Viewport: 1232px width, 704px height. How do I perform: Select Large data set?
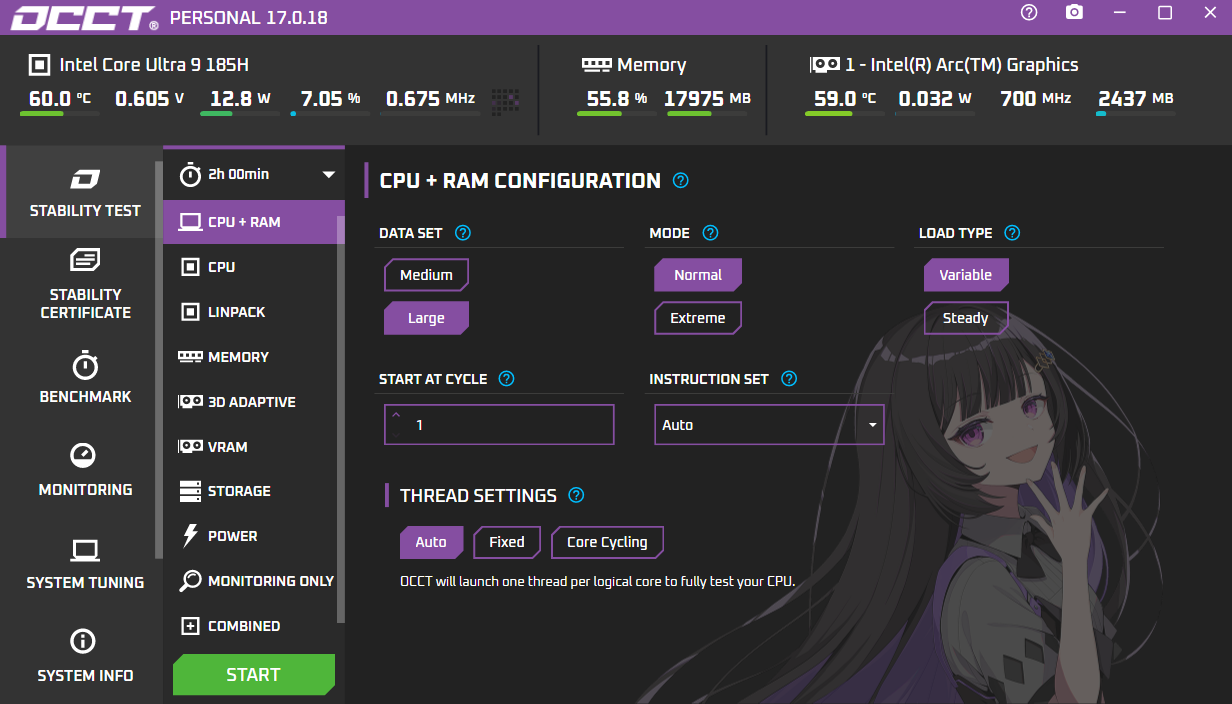click(x=426, y=318)
